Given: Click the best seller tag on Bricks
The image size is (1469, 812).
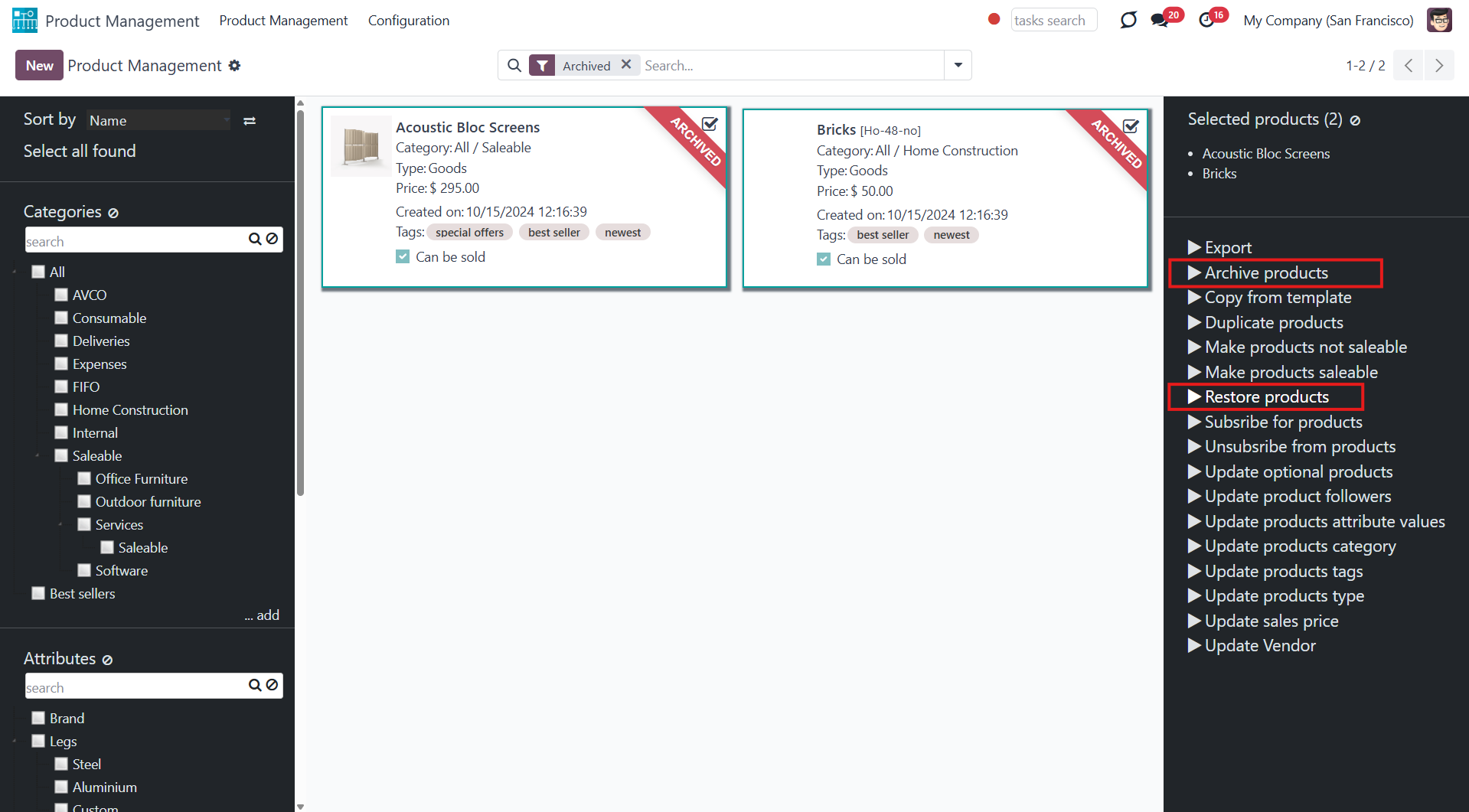Looking at the screenshot, I should (x=883, y=235).
